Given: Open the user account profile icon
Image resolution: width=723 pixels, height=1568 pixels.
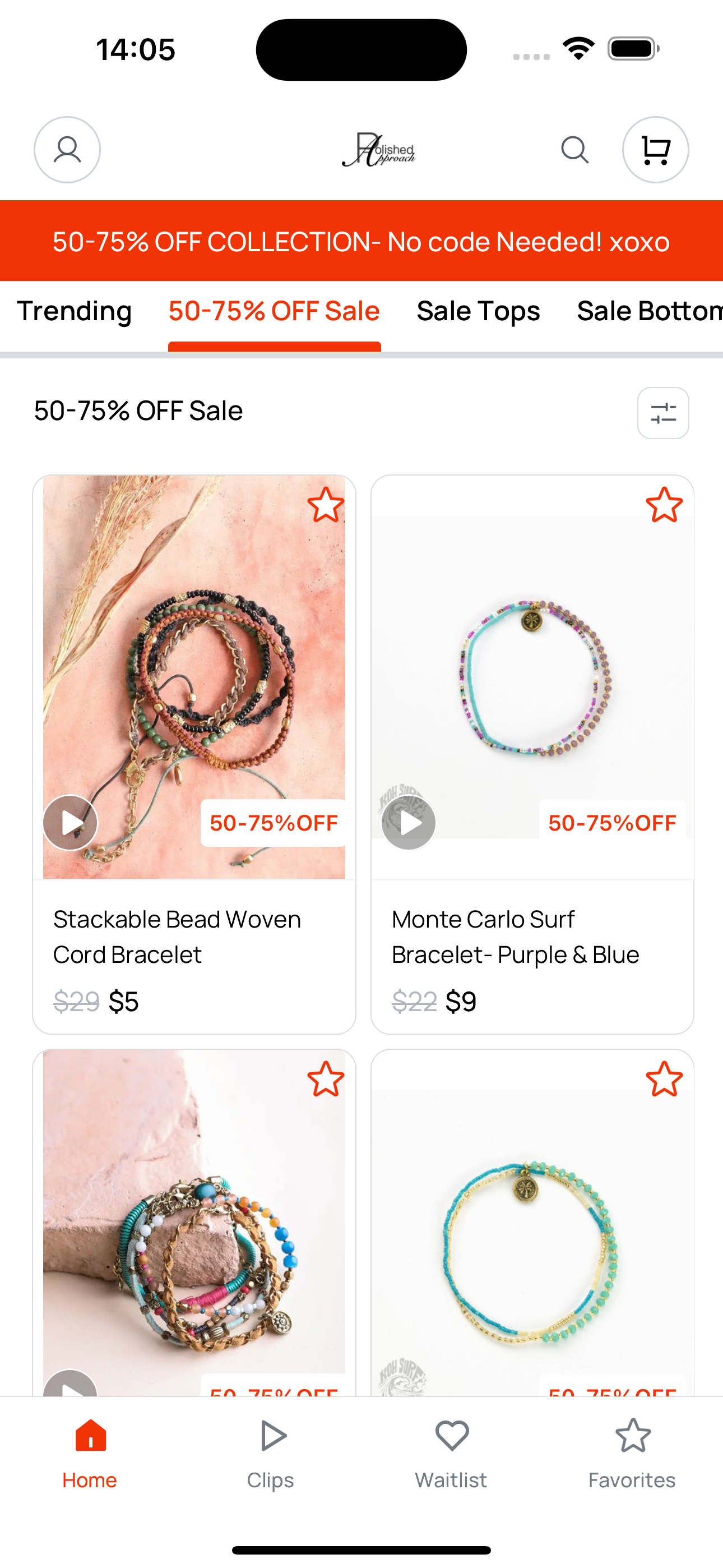Looking at the screenshot, I should (x=67, y=150).
